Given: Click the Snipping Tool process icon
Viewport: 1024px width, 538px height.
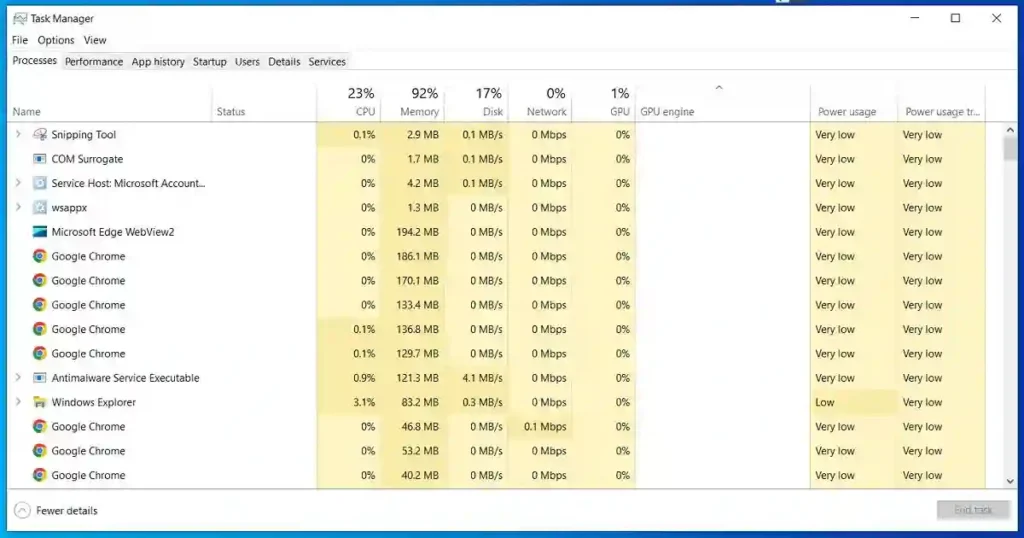Looking at the screenshot, I should point(40,134).
